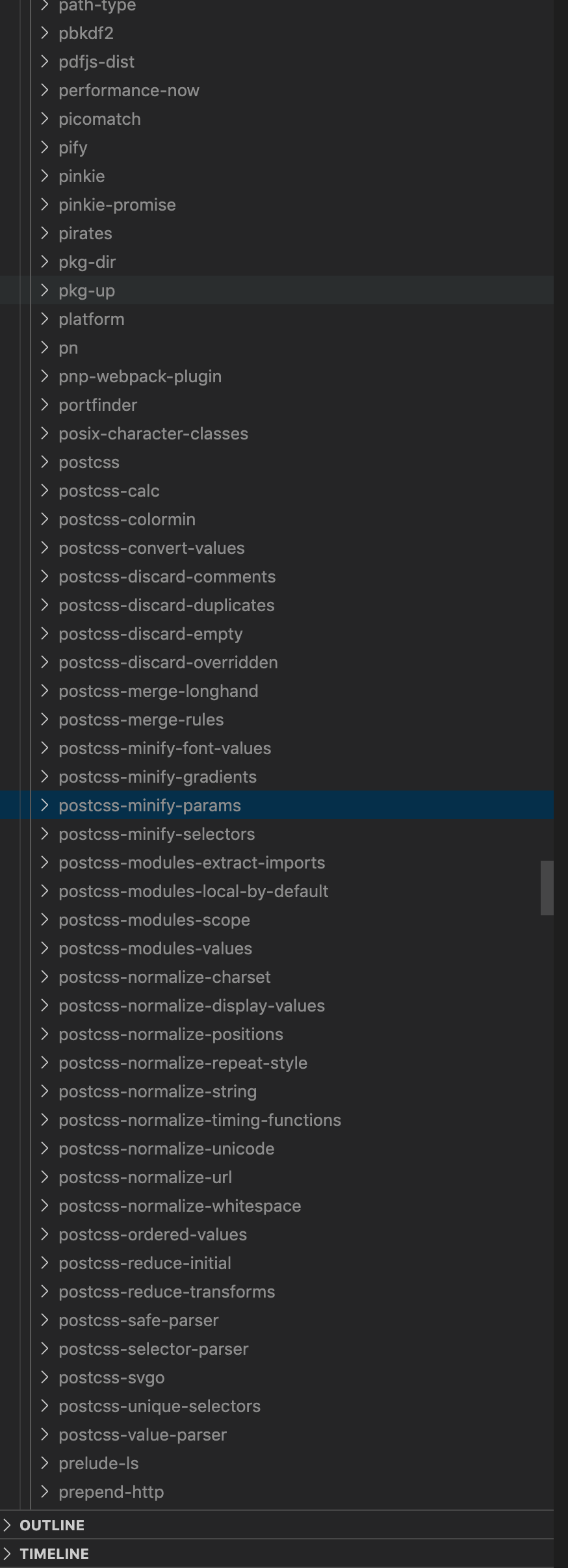Collapse the selected postcss-minify-params folder

[x=44, y=805]
